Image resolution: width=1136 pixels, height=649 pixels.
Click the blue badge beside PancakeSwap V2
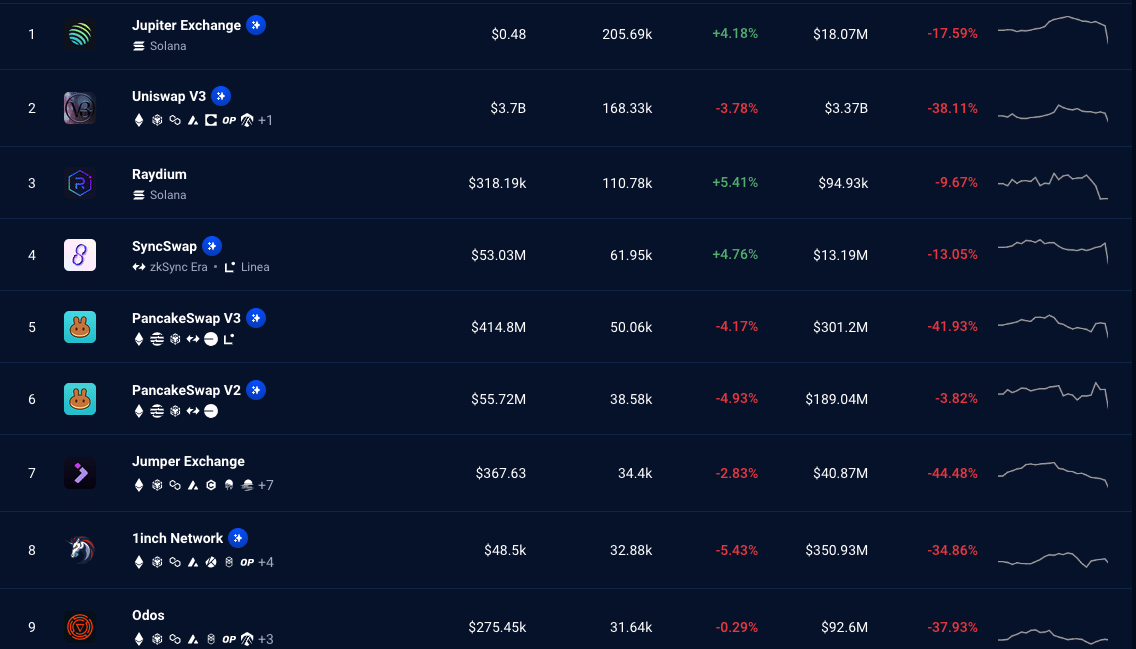pos(257,390)
